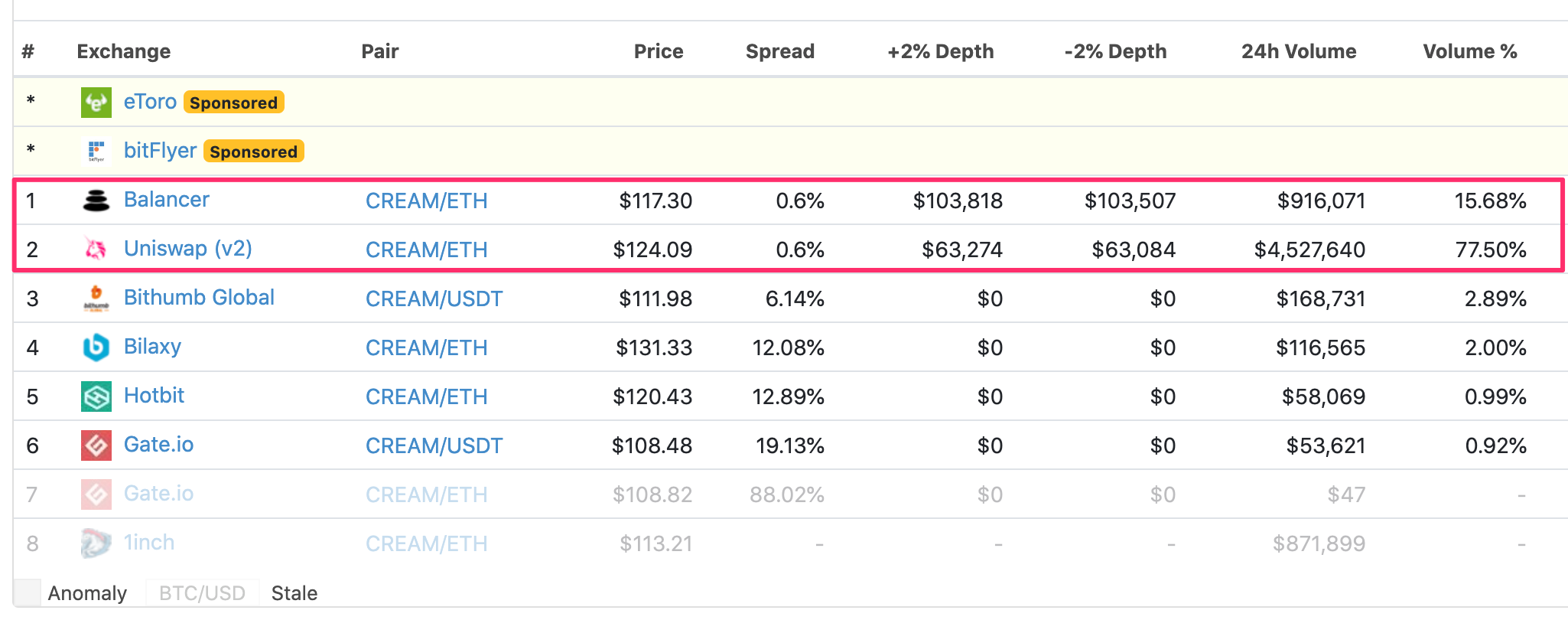Open Gate.io's CREAM/USDT pair link
The width and height of the screenshot is (1568, 620).
click(x=434, y=445)
